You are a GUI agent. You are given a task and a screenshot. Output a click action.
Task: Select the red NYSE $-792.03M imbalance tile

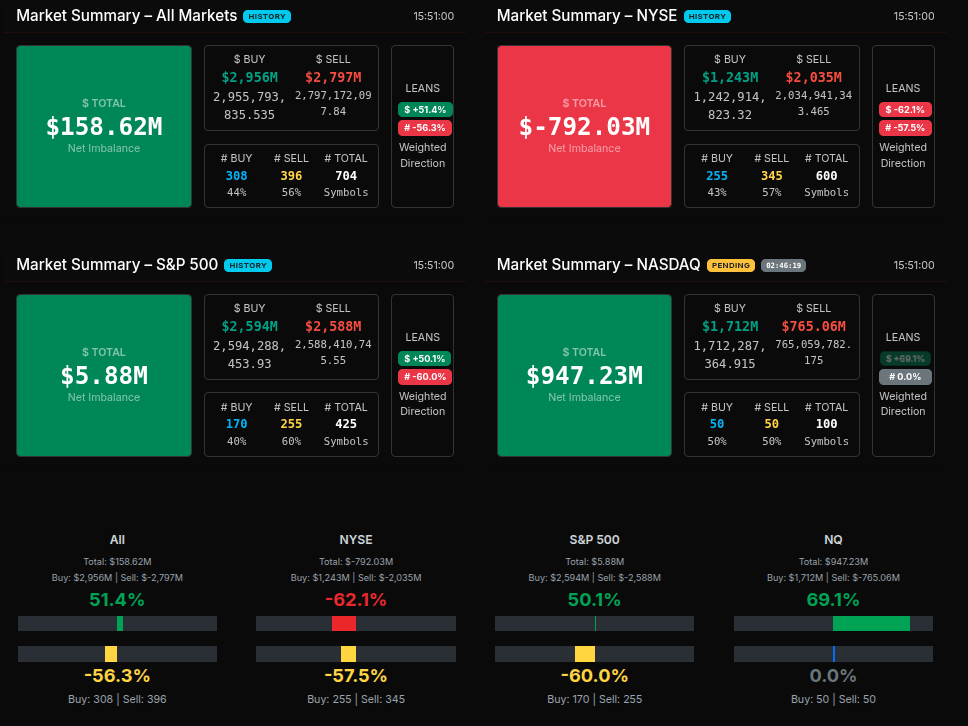[584, 126]
